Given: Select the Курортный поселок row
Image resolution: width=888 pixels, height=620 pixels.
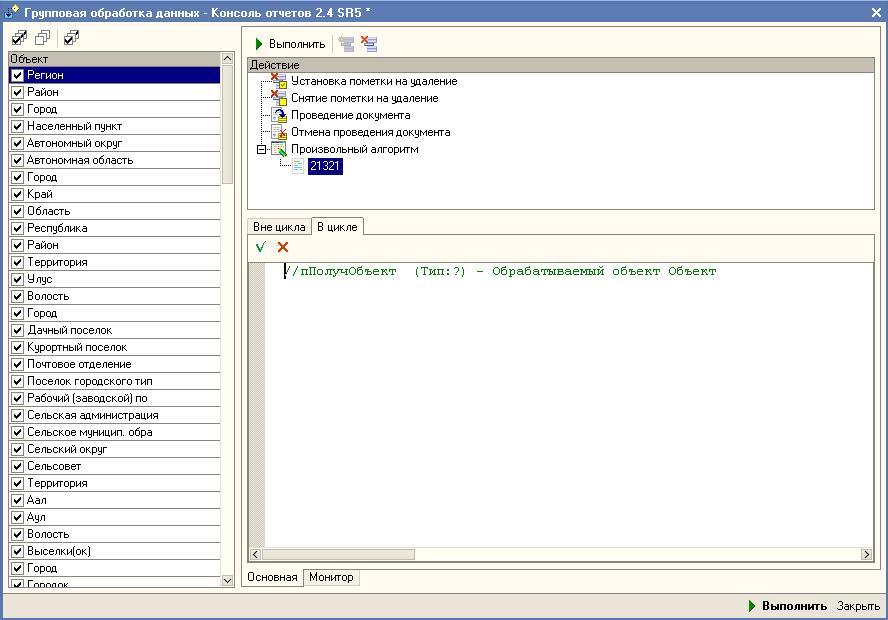Looking at the screenshot, I should 115,347.
